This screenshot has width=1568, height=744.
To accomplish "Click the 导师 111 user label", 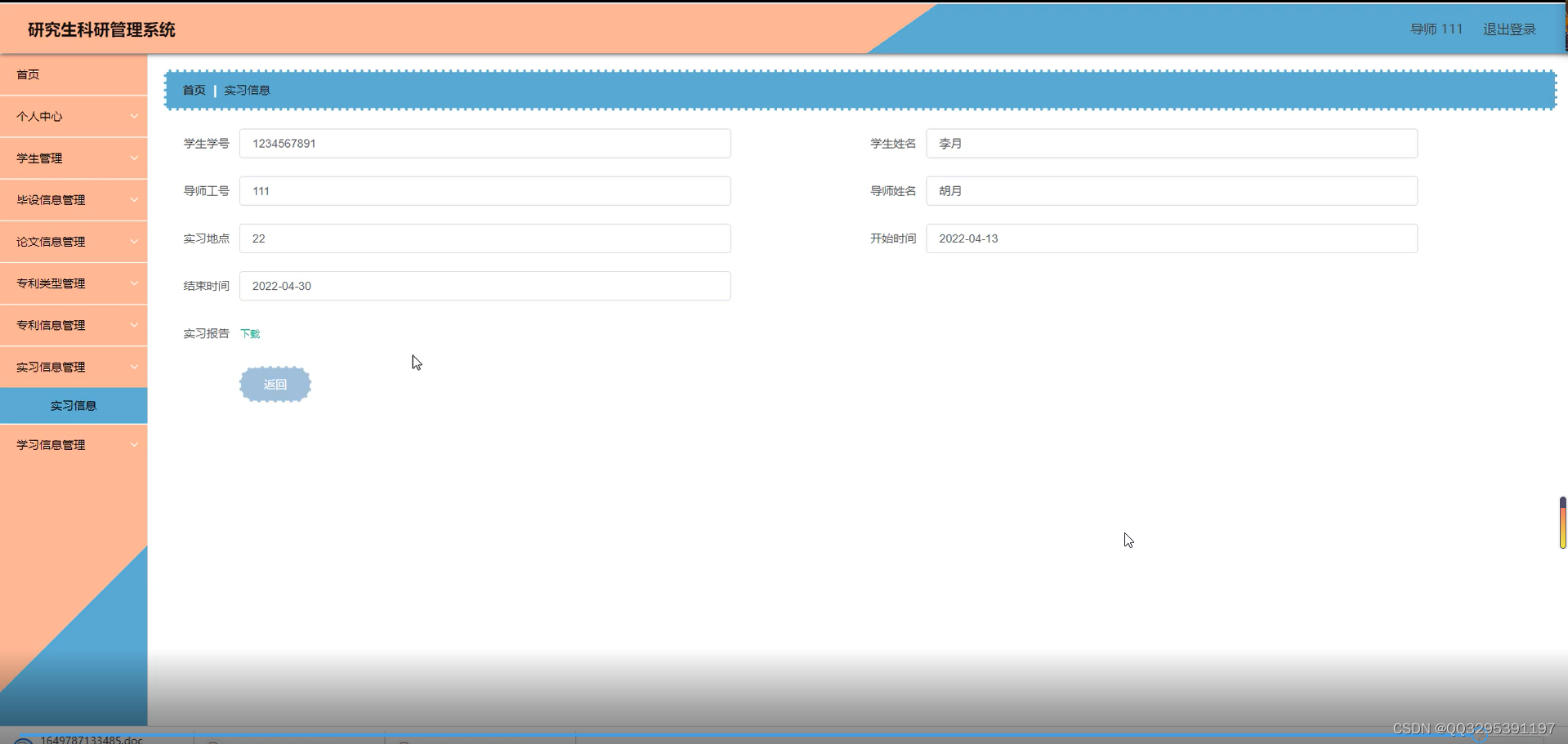I will 1436,29.
